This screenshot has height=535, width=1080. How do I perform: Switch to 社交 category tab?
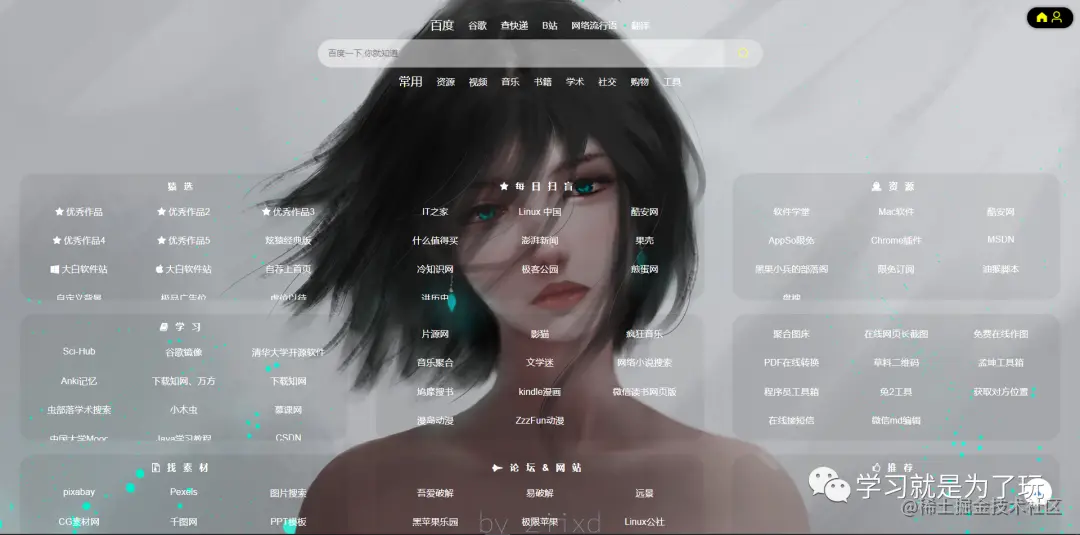(x=608, y=82)
